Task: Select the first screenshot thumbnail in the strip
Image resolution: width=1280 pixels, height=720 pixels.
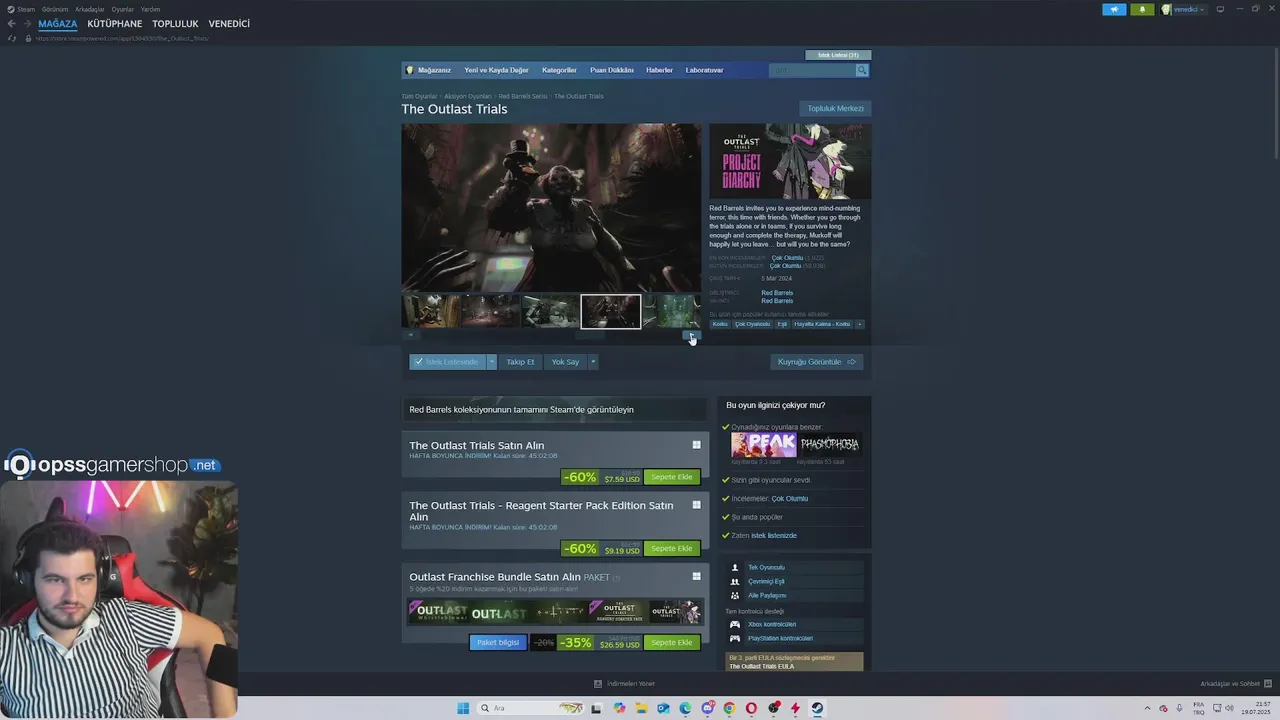Action: tap(431, 311)
